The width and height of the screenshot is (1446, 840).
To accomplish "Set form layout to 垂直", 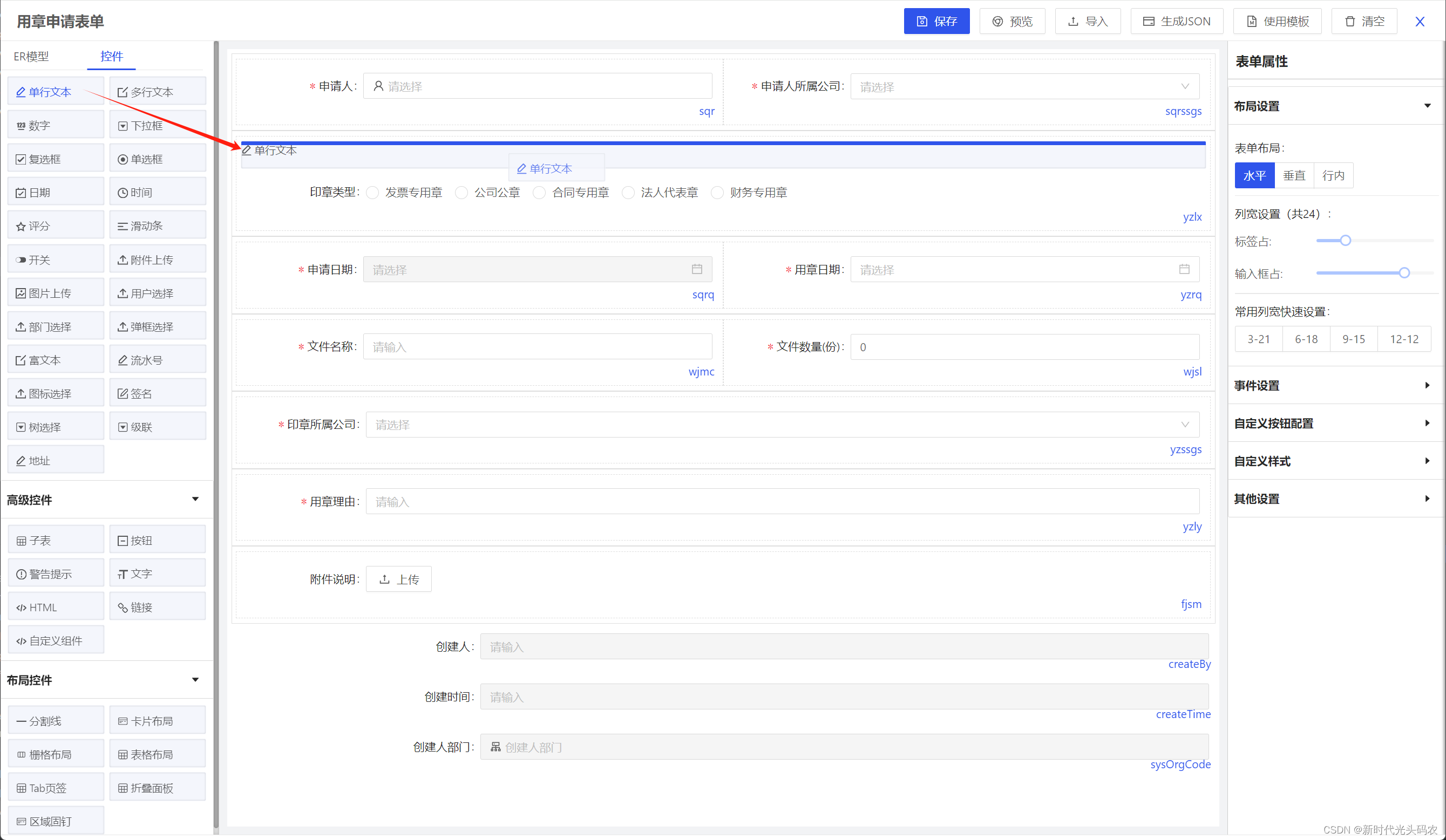I will (1293, 175).
